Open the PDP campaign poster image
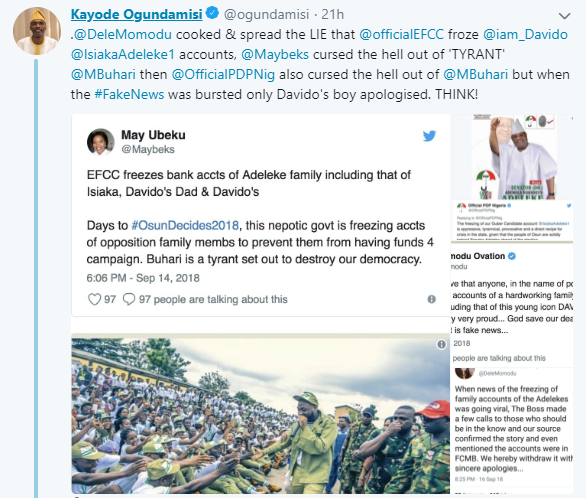This screenshot has width=586, height=498. [x=513, y=157]
